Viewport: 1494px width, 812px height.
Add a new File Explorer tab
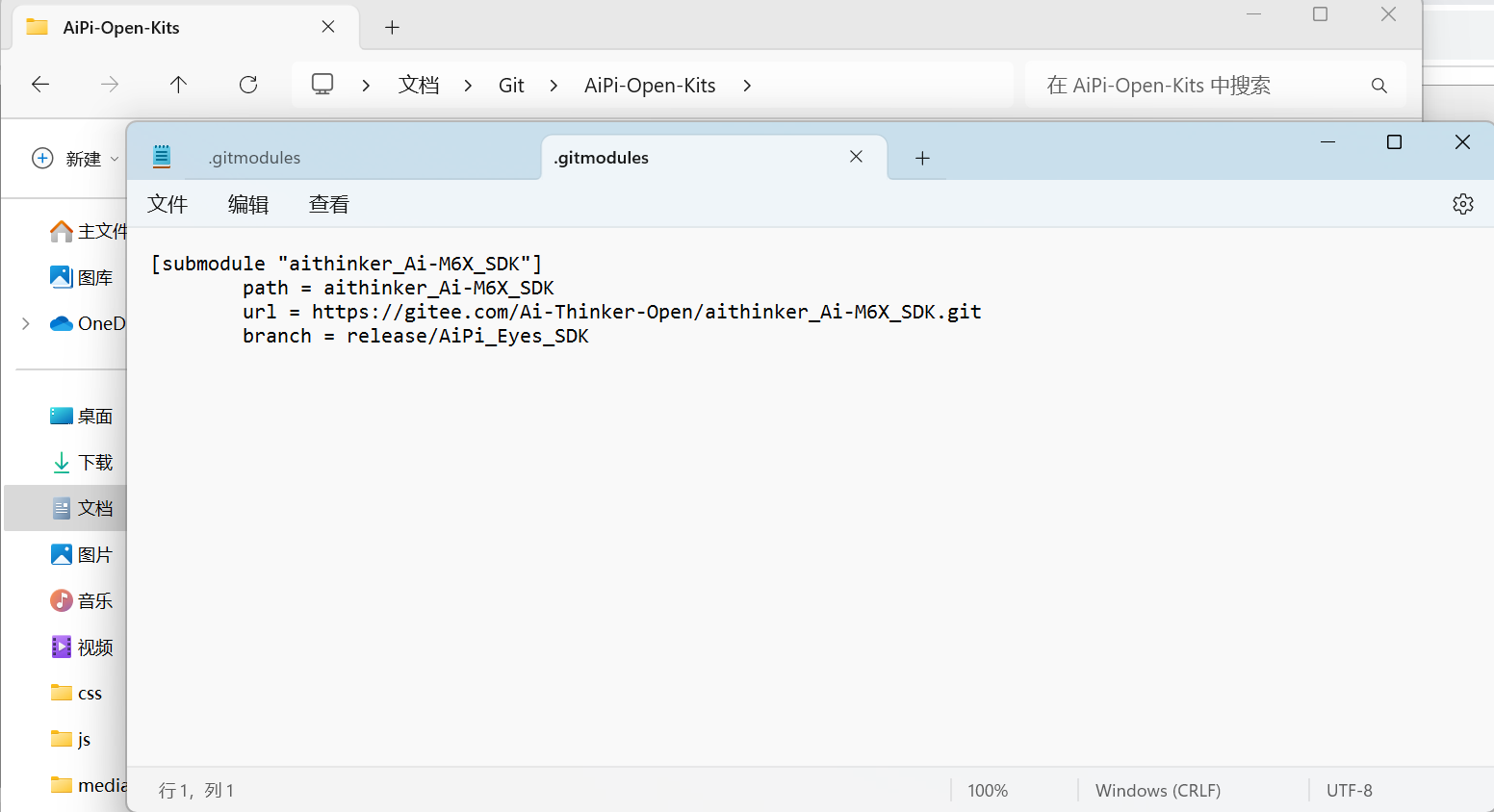[392, 27]
